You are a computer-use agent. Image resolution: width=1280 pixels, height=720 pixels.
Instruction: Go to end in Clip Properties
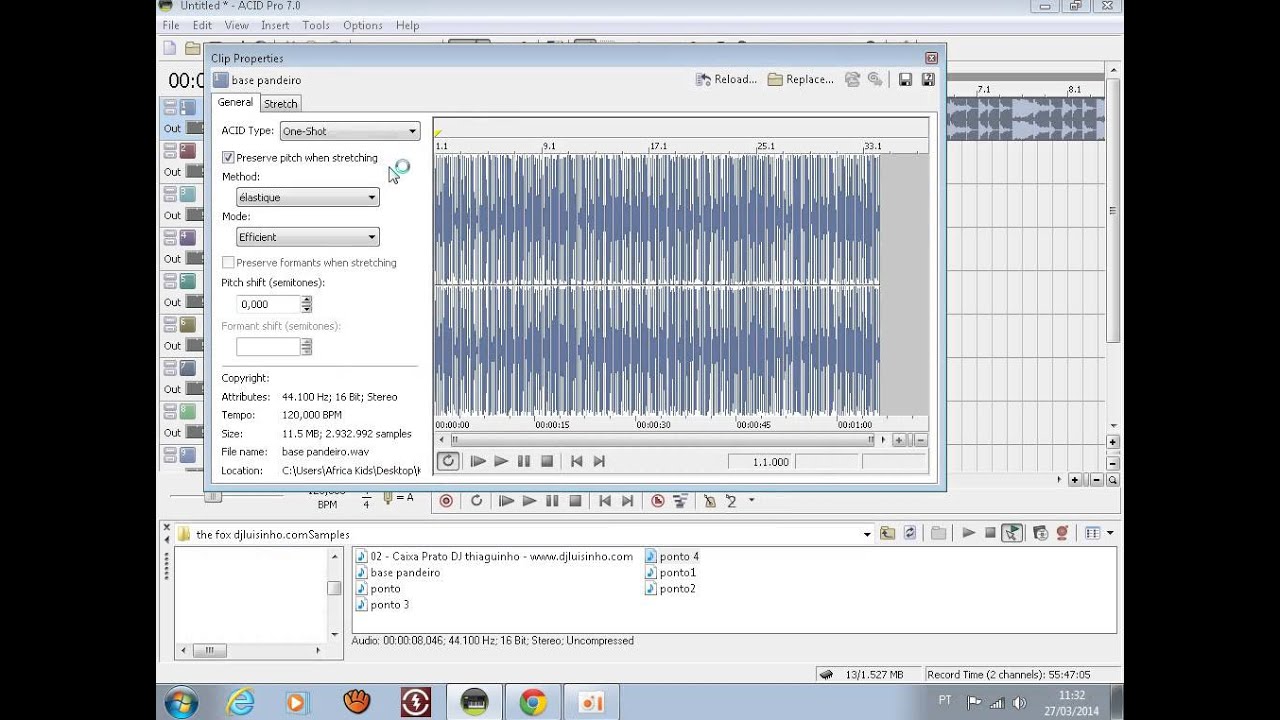pos(599,461)
